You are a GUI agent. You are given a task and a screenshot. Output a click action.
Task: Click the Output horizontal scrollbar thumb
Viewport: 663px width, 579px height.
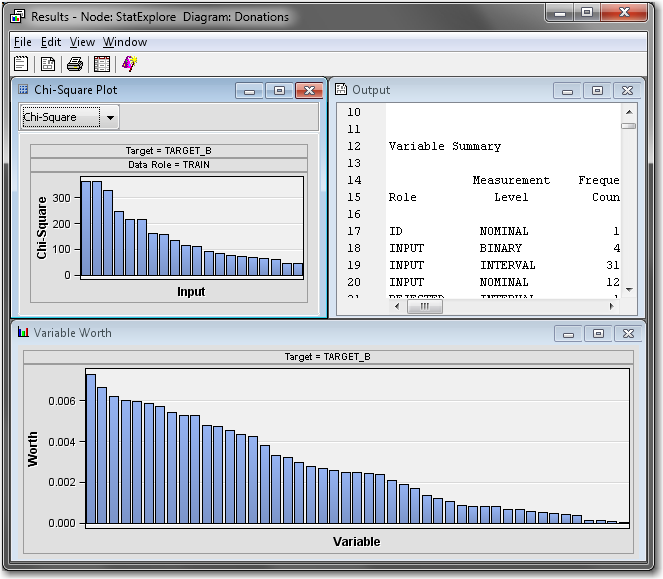[425, 307]
